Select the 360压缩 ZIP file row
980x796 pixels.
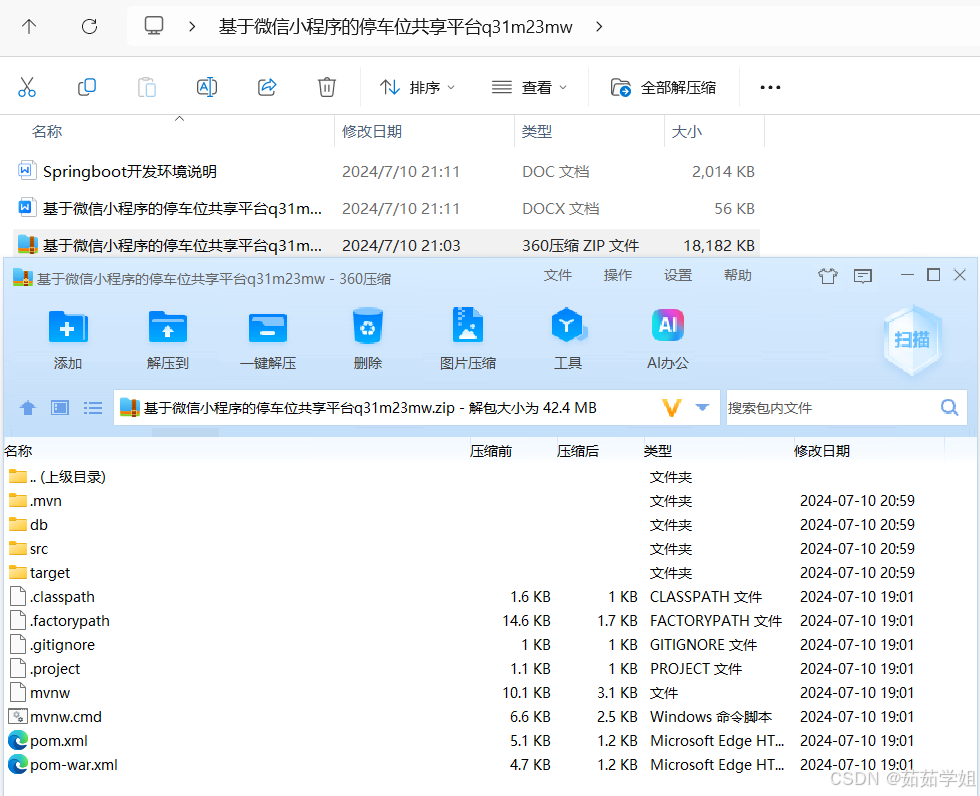[386, 245]
